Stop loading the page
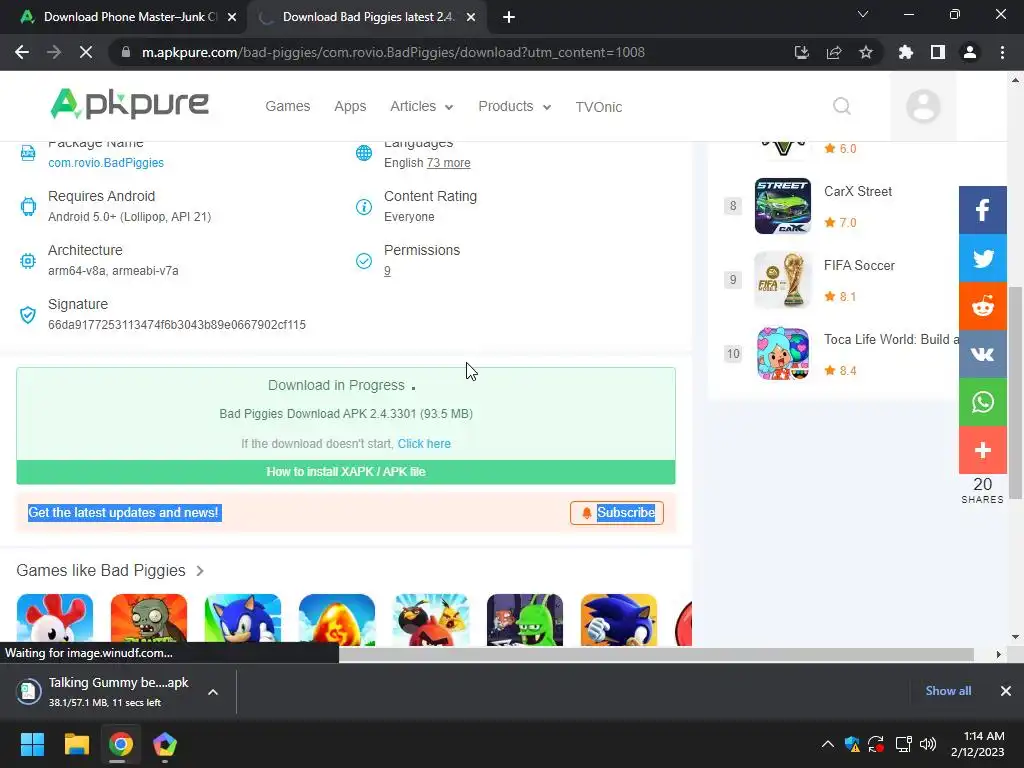The image size is (1024, 768). [86, 52]
